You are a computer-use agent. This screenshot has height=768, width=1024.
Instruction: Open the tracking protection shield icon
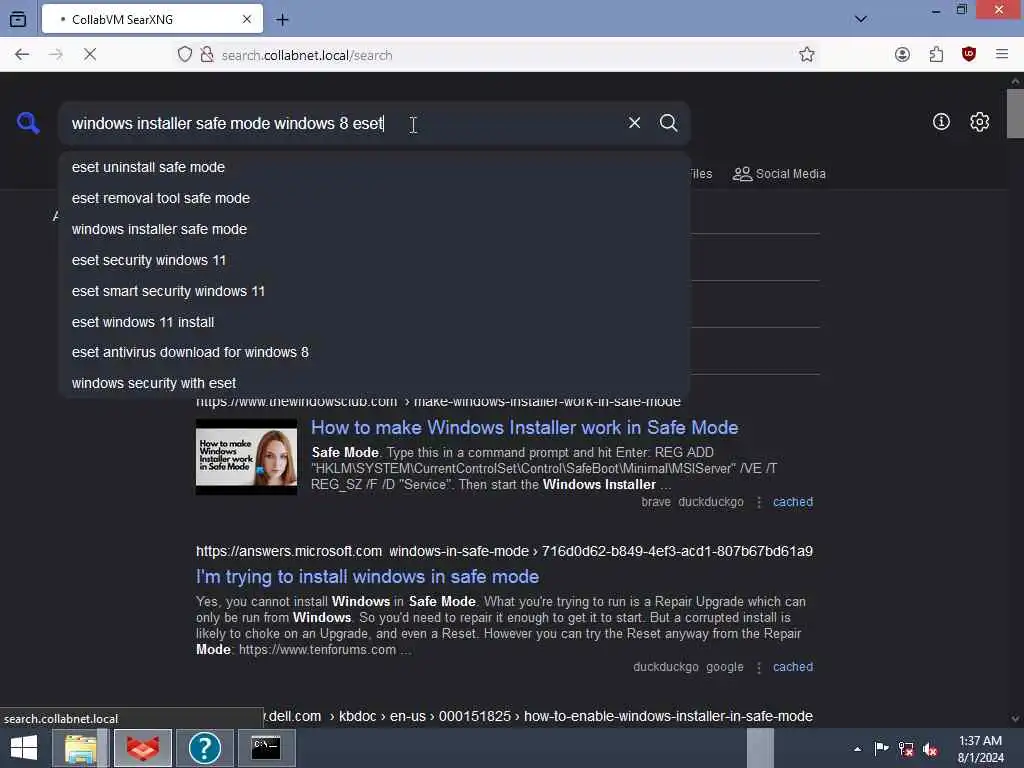coord(185,55)
